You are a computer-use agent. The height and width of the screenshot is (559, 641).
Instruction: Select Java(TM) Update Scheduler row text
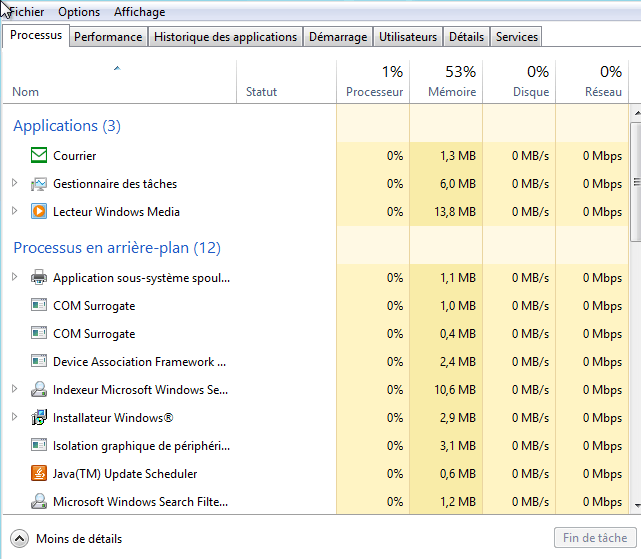[125, 474]
